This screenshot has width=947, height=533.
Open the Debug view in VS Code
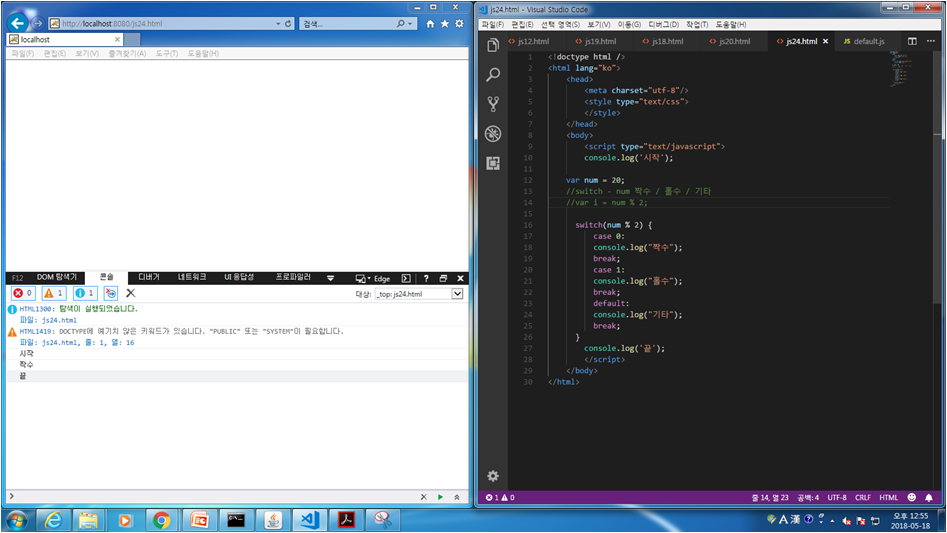click(x=493, y=133)
